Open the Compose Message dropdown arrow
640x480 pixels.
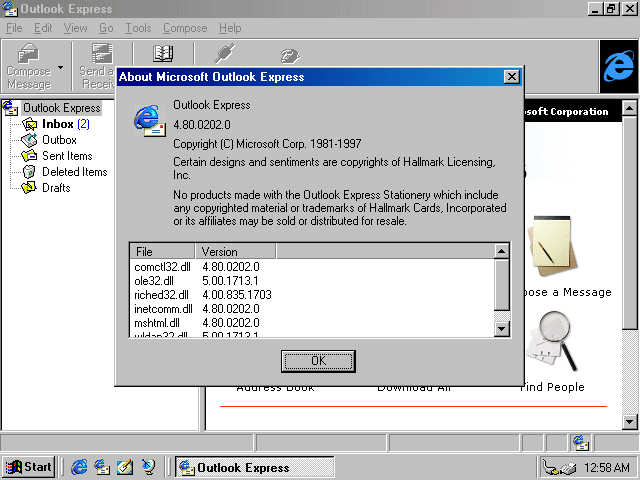tap(61, 68)
